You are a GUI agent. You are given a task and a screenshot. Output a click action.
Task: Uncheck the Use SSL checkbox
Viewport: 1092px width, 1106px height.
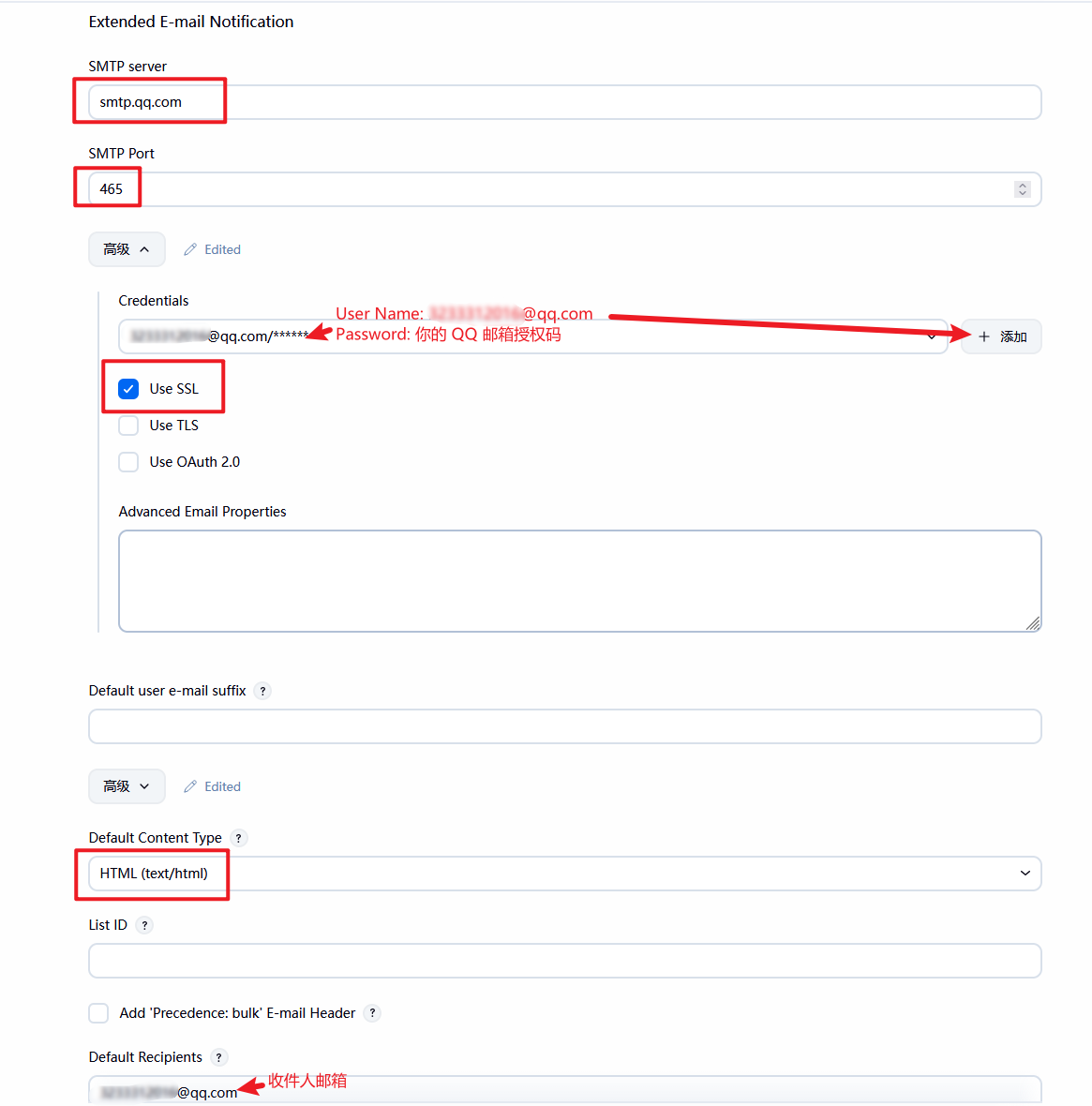click(128, 389)
